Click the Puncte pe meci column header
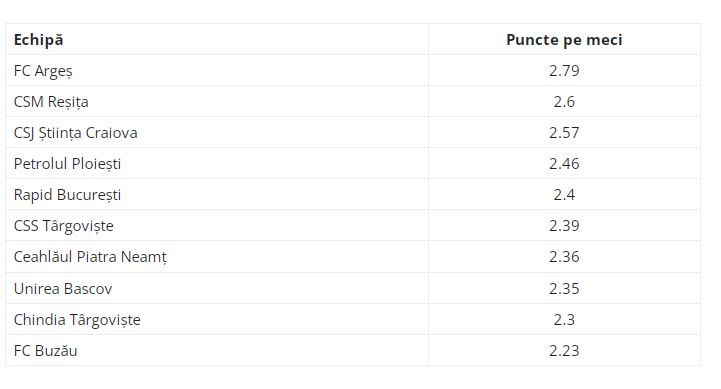 (x=564, y=40)
